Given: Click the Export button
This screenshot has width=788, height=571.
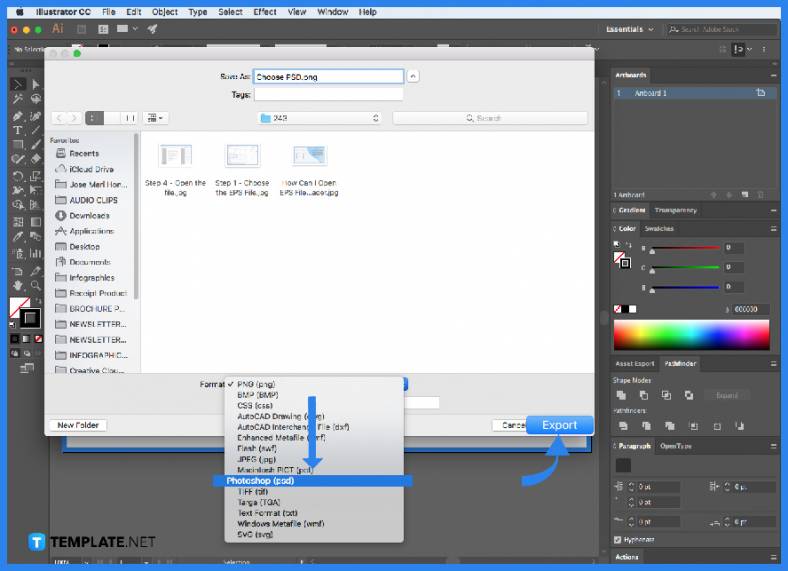Looking at the screenshot, I should point(559,425).
